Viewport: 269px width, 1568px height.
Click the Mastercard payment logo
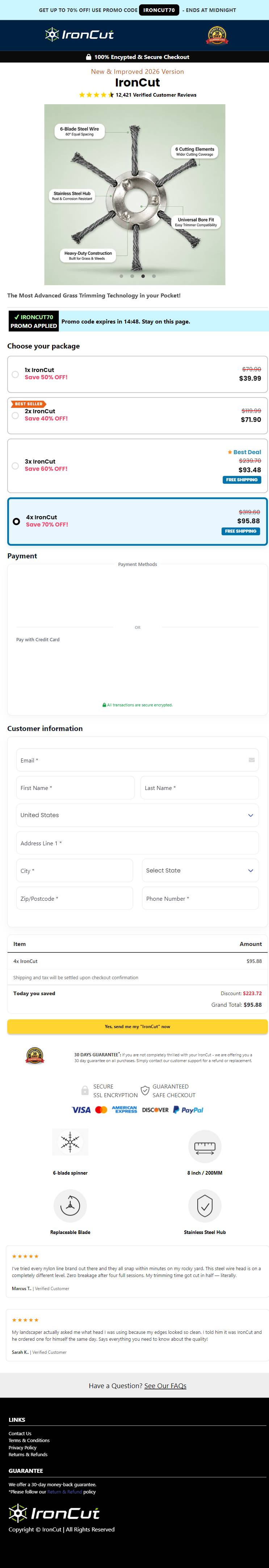pyautogui.click(x=101, y=1110)
